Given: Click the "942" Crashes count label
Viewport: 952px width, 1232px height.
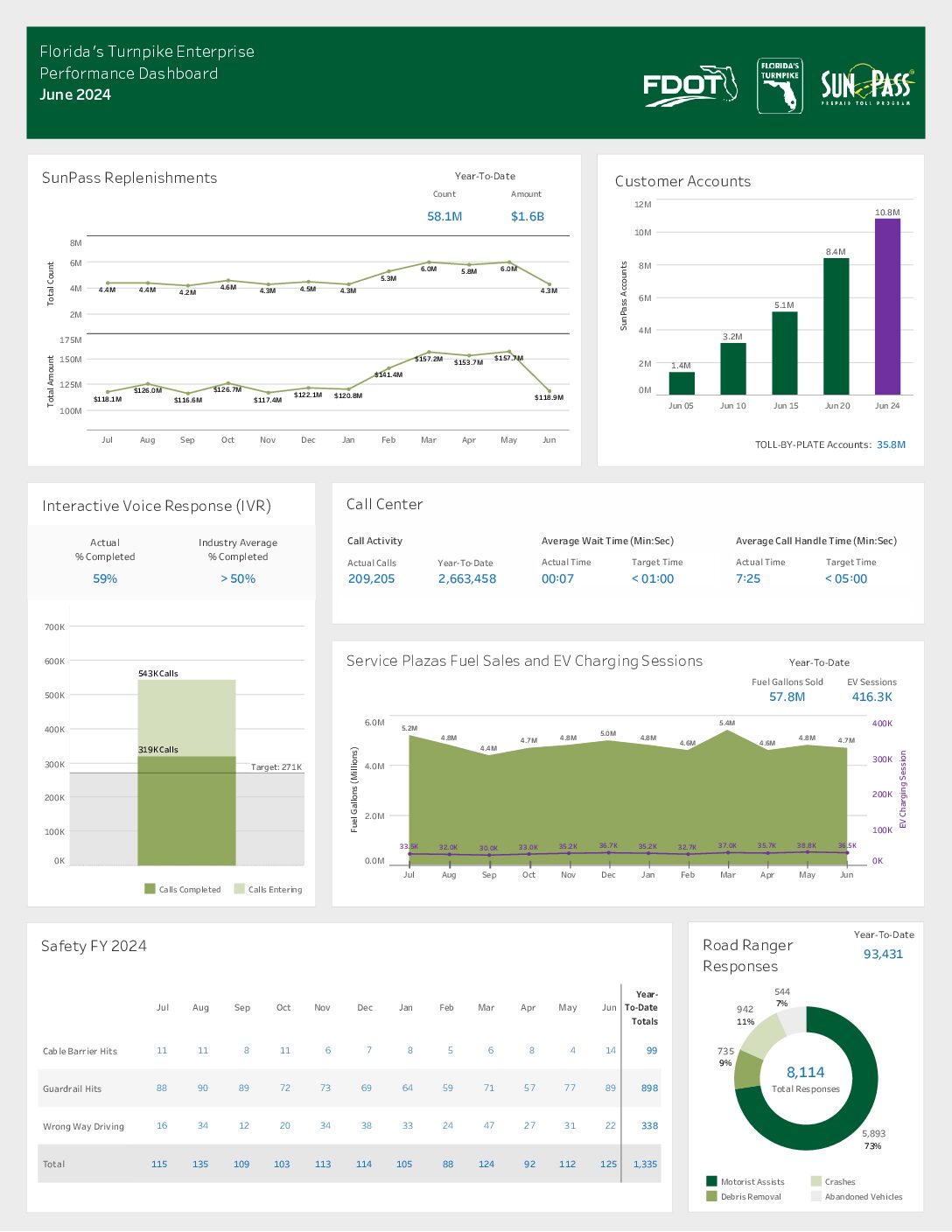Looking at the screenshot, I should point(745,1009).
